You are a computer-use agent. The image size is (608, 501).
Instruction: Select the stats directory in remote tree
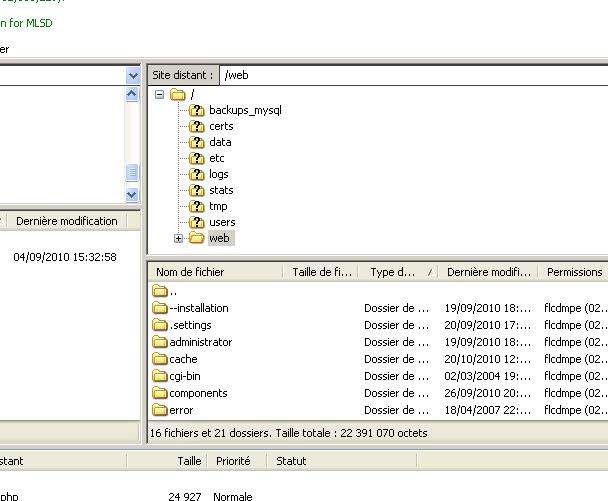221,190
